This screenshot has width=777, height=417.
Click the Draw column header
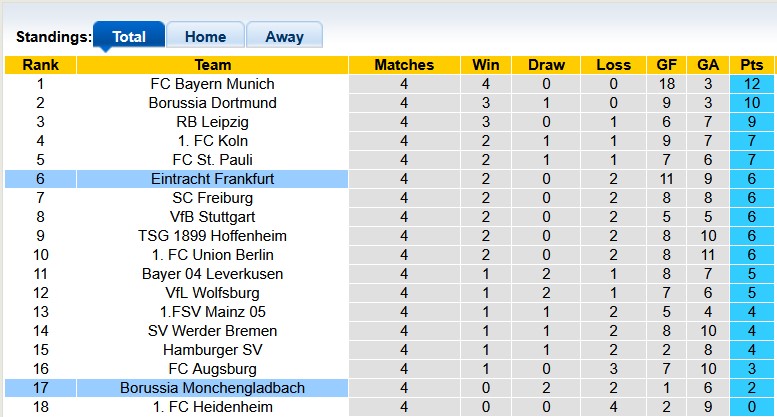(x=546, y=65)
